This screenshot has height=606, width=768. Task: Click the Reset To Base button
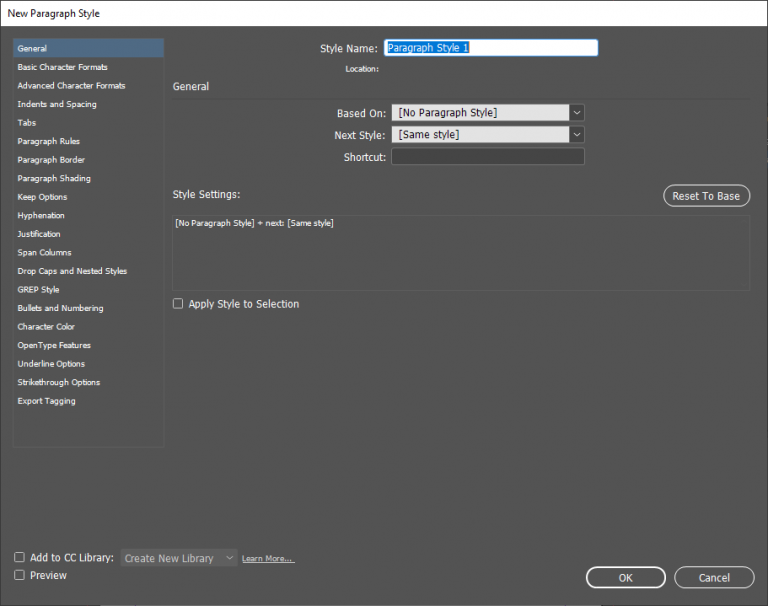click(x=706, y=196)
